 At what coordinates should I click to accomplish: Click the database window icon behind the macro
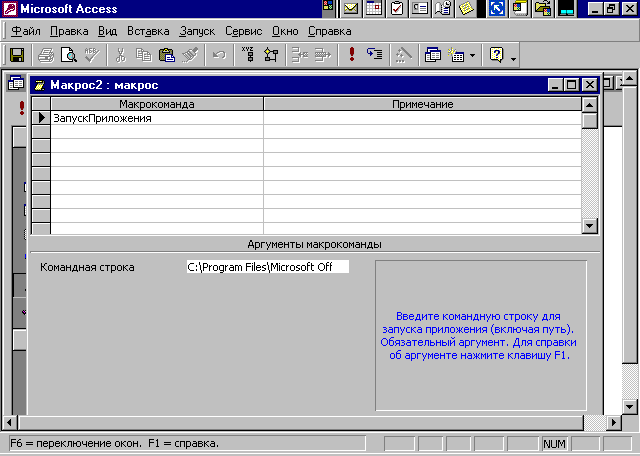[16, 83]
